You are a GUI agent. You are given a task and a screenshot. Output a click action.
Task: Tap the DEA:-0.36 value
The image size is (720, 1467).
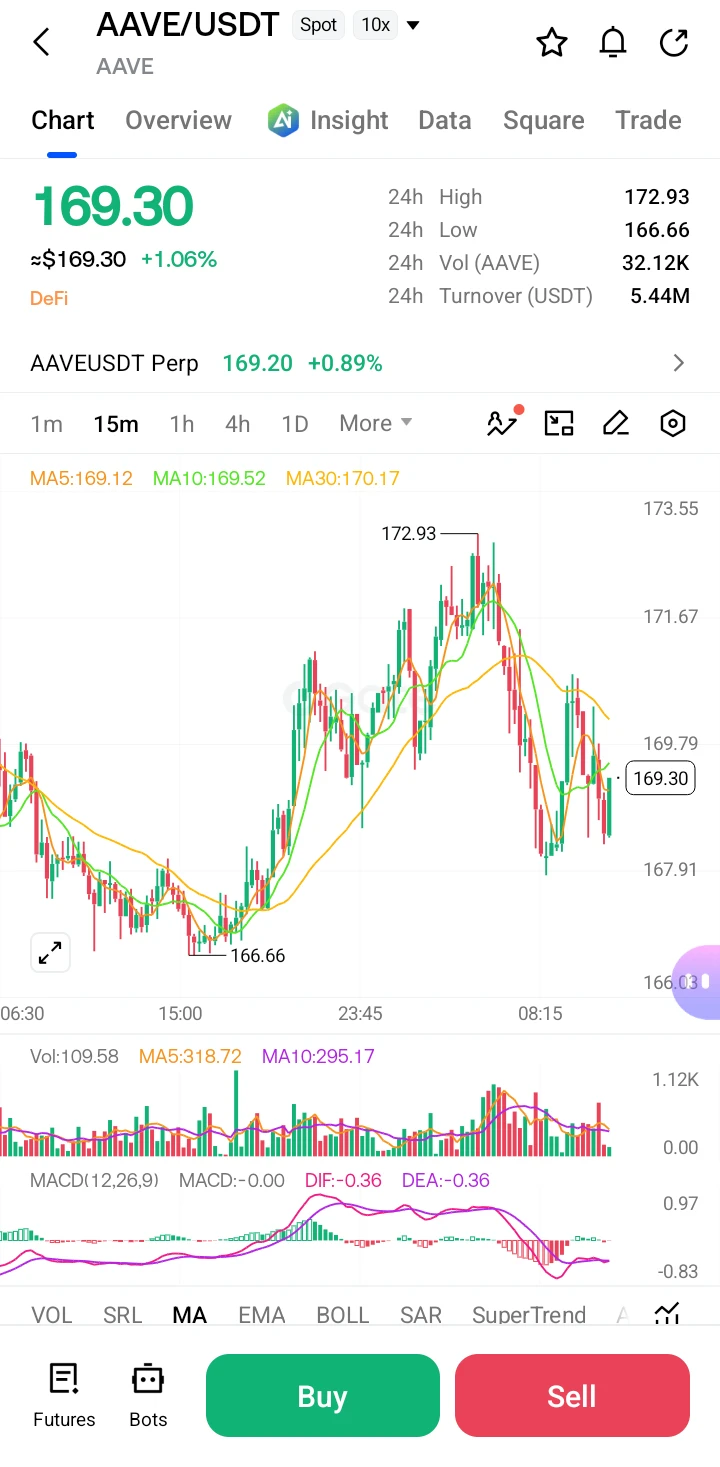coord(446,1180)
